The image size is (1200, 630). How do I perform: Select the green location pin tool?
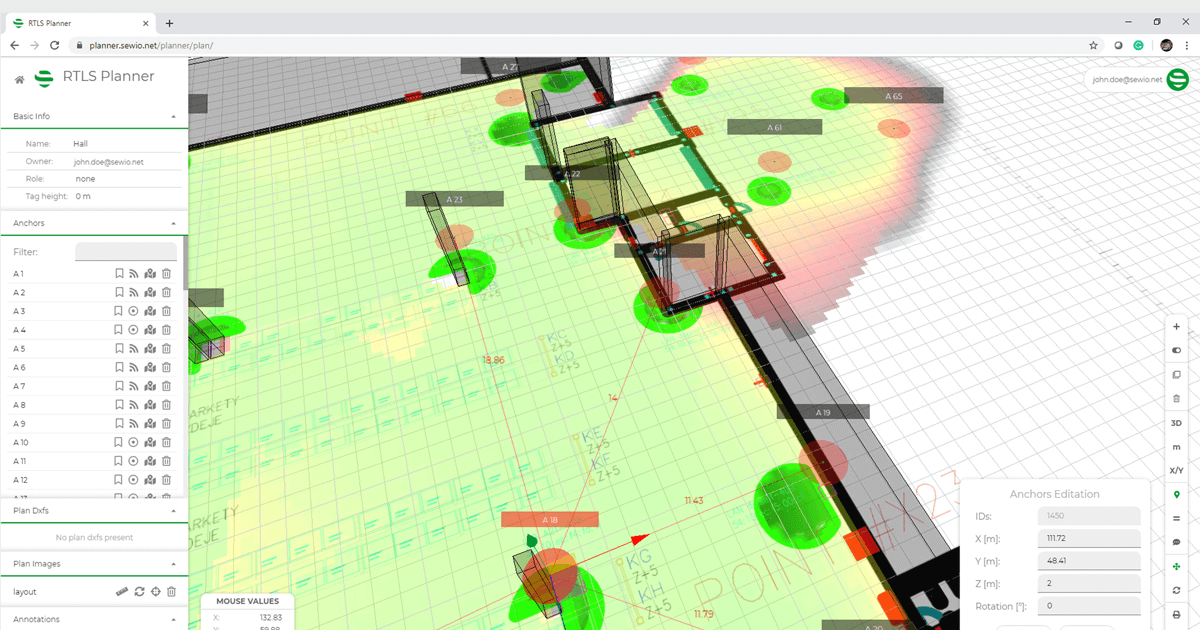point(1176,494)
